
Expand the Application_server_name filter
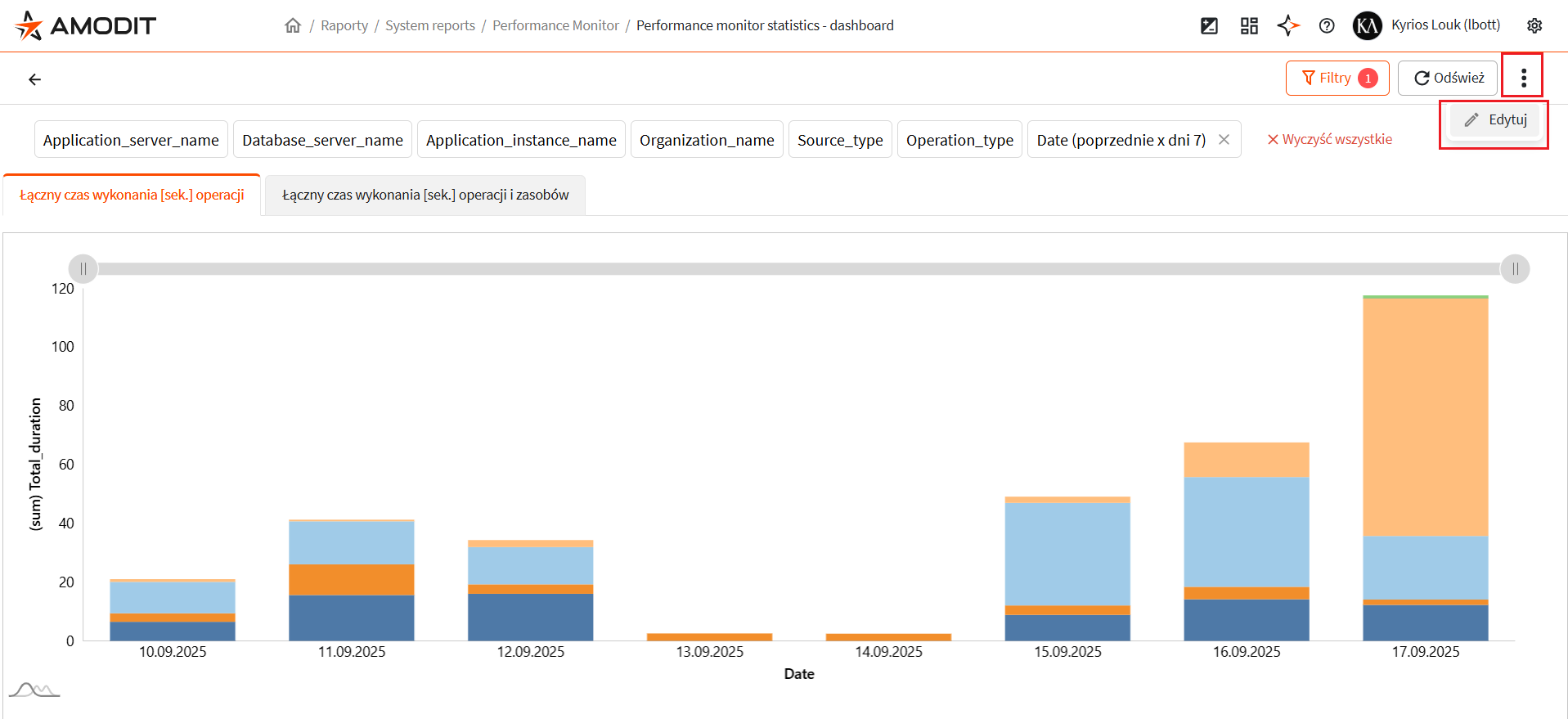(131, 139)
